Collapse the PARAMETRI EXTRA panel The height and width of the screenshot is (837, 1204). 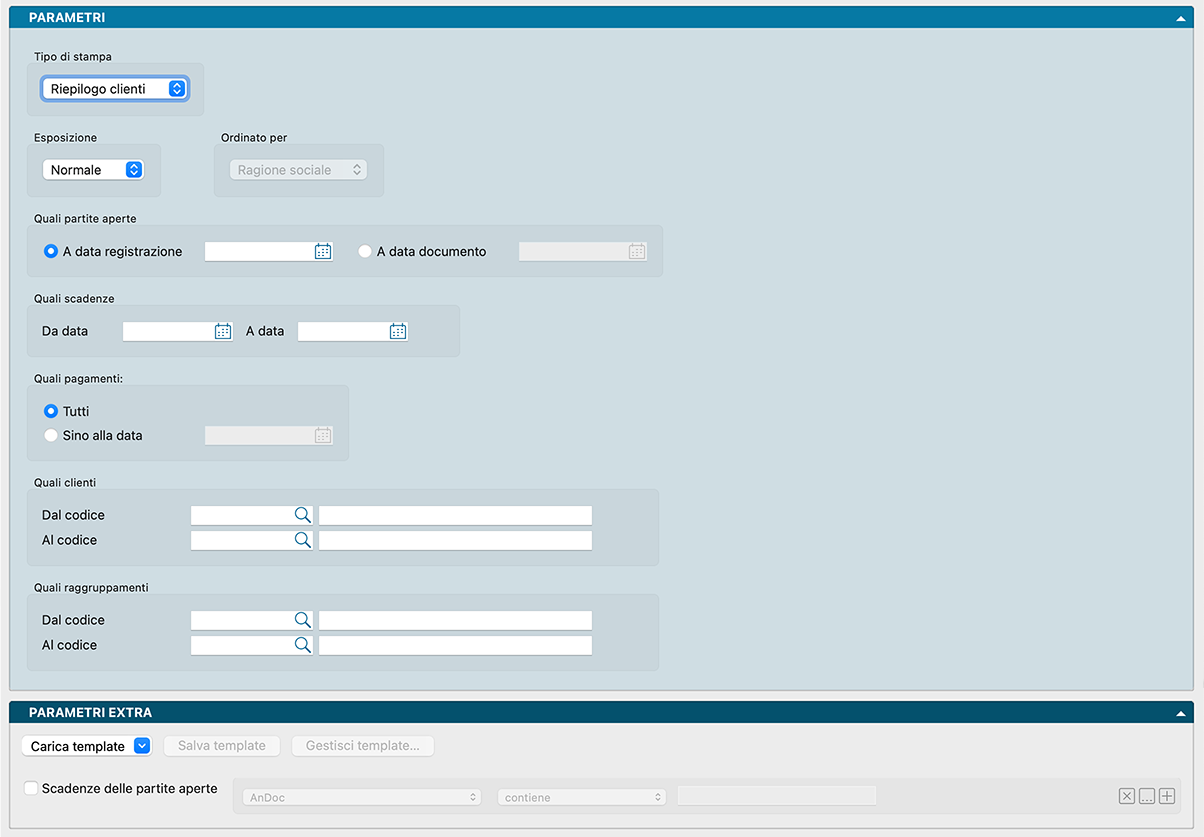coord(1181,713)
